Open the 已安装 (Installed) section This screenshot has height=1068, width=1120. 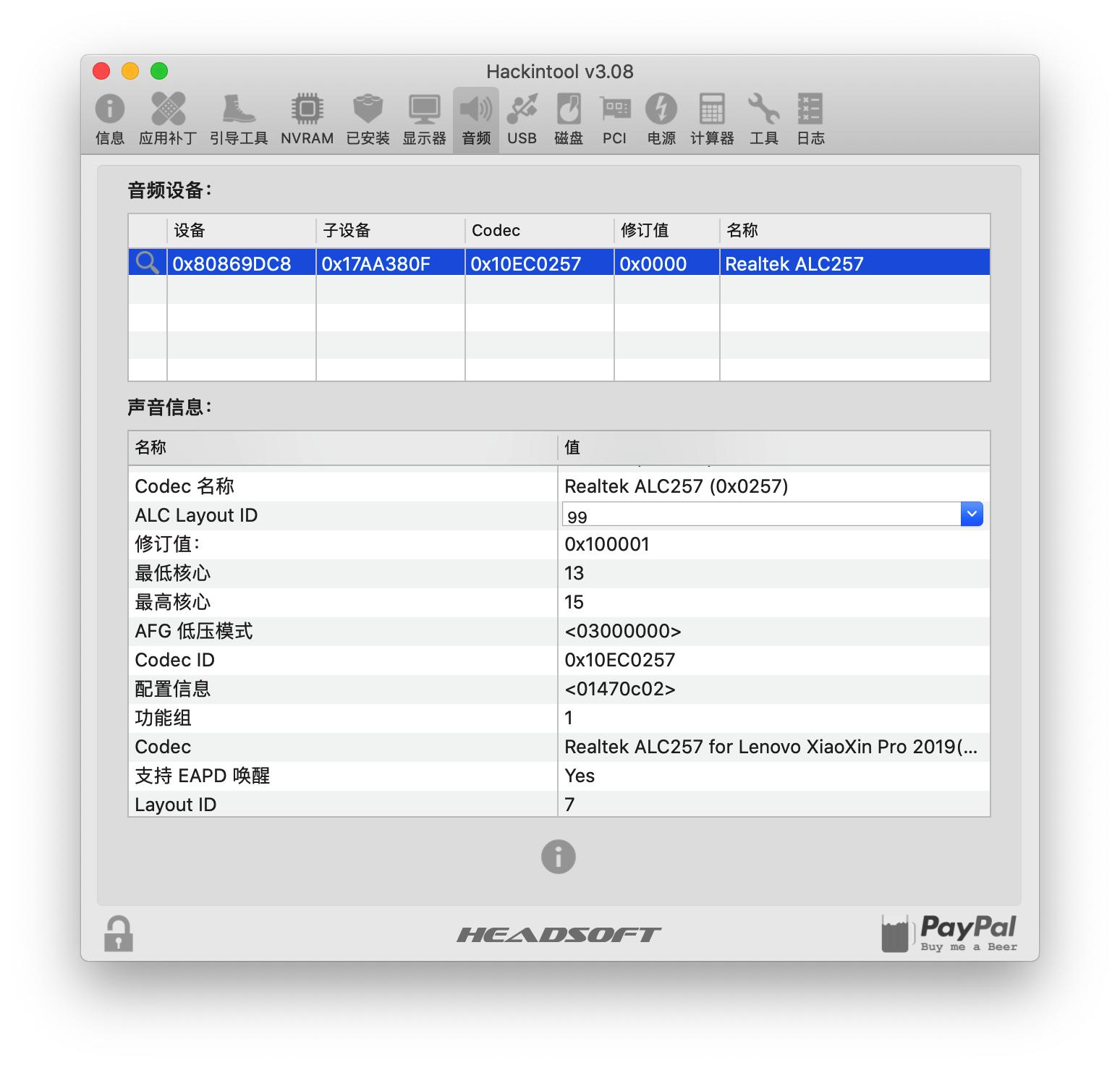click(x=368, y=118)
